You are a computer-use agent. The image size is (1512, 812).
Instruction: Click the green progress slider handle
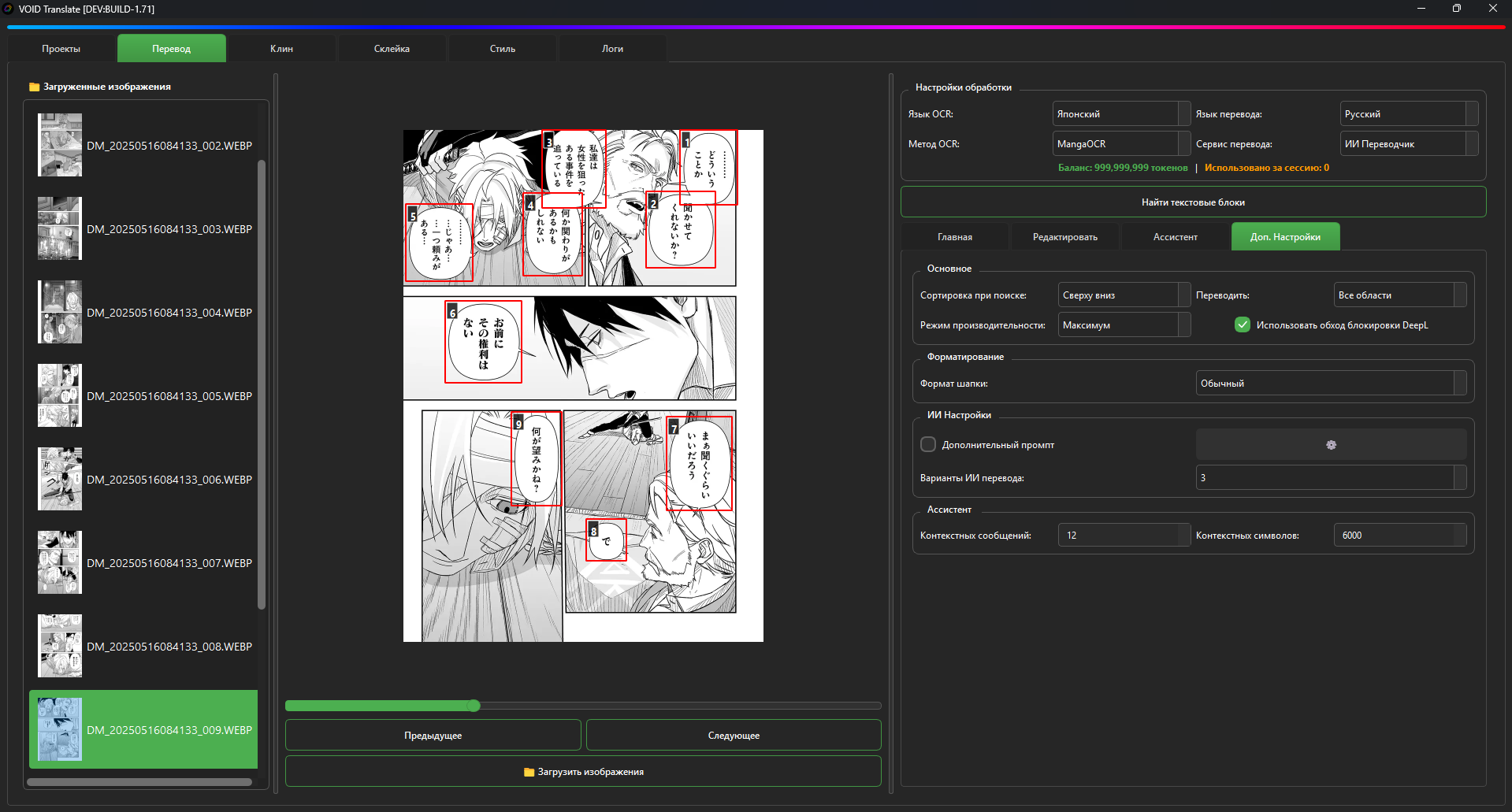click(474, 706)
